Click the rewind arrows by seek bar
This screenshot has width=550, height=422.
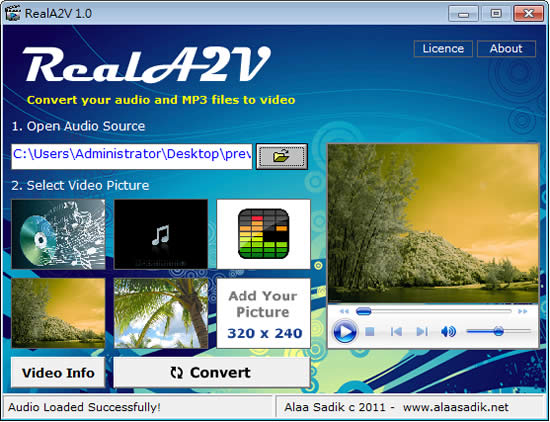point(344,311)
